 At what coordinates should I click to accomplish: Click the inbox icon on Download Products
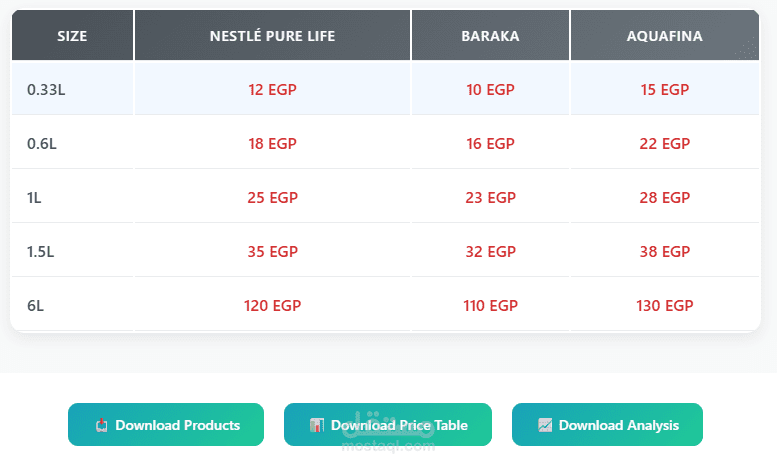coord(101,425)
